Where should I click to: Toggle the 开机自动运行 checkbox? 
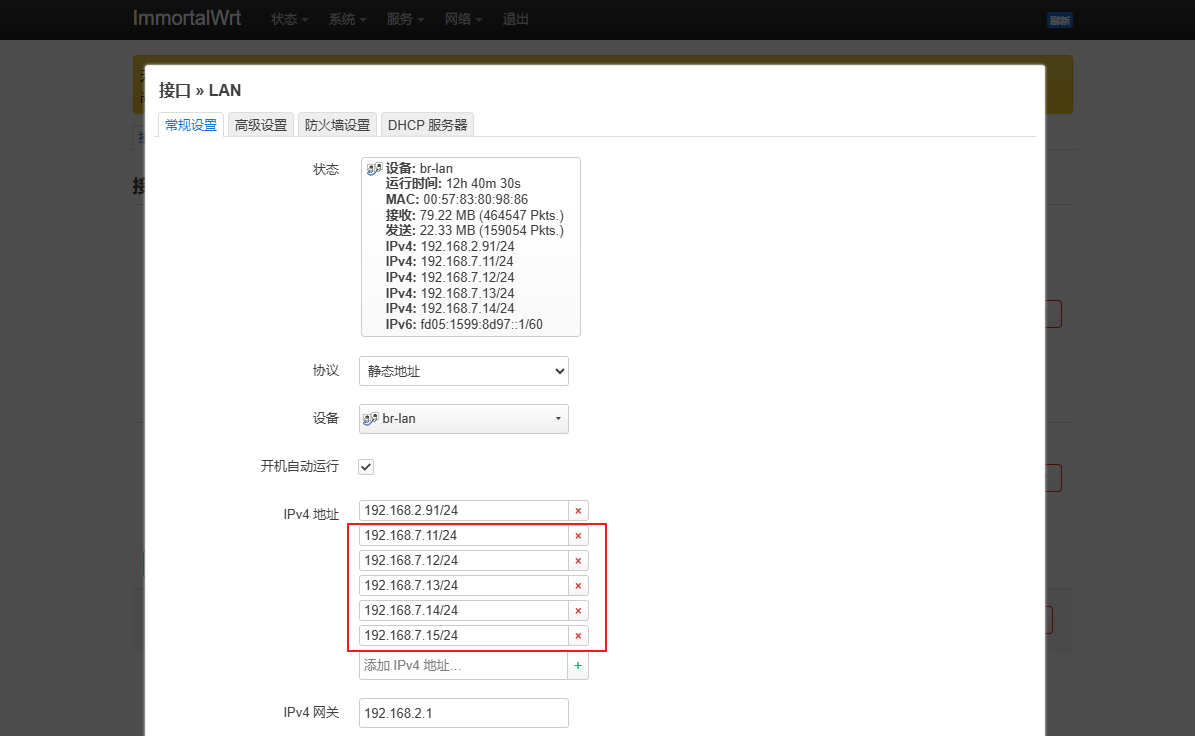pyautogui.click(x=366, y=467)
